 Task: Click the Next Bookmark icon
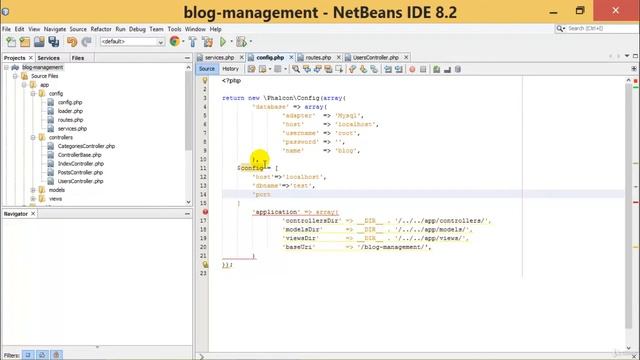[x=363, y=69]
